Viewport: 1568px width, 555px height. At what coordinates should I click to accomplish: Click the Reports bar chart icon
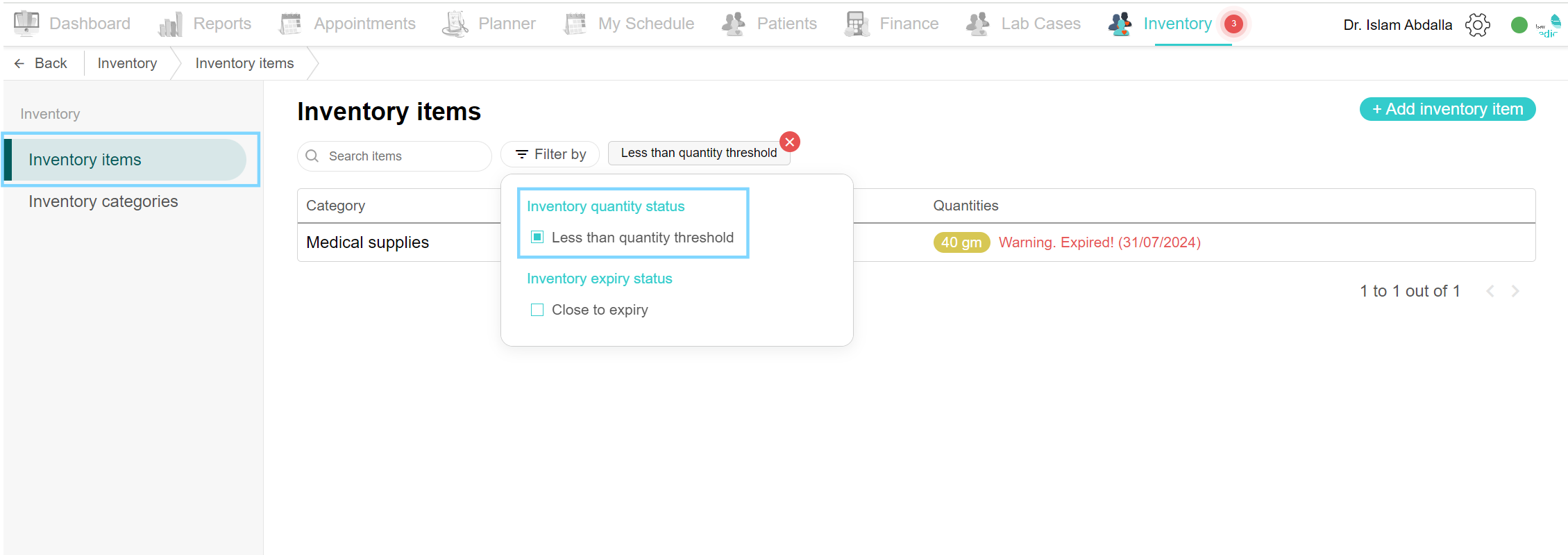click(170, 24)
